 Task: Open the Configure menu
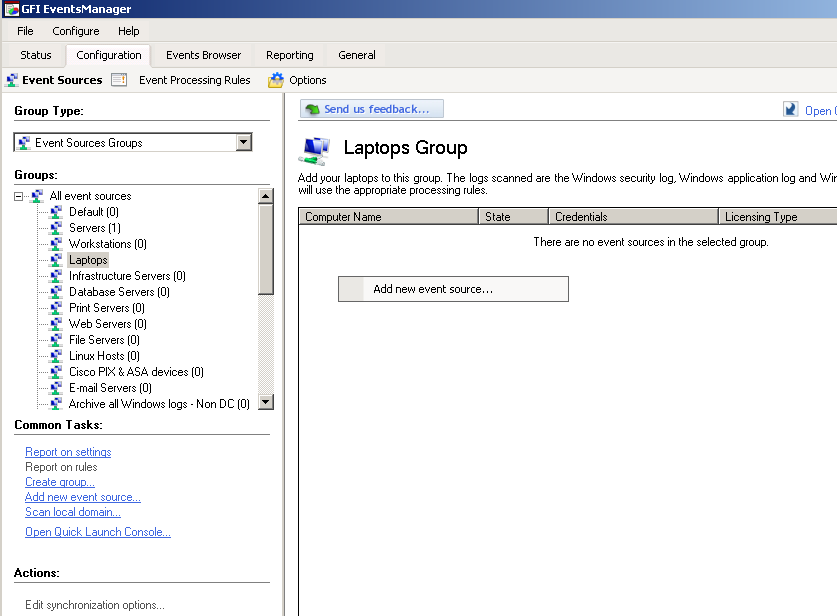pos(76,31)
